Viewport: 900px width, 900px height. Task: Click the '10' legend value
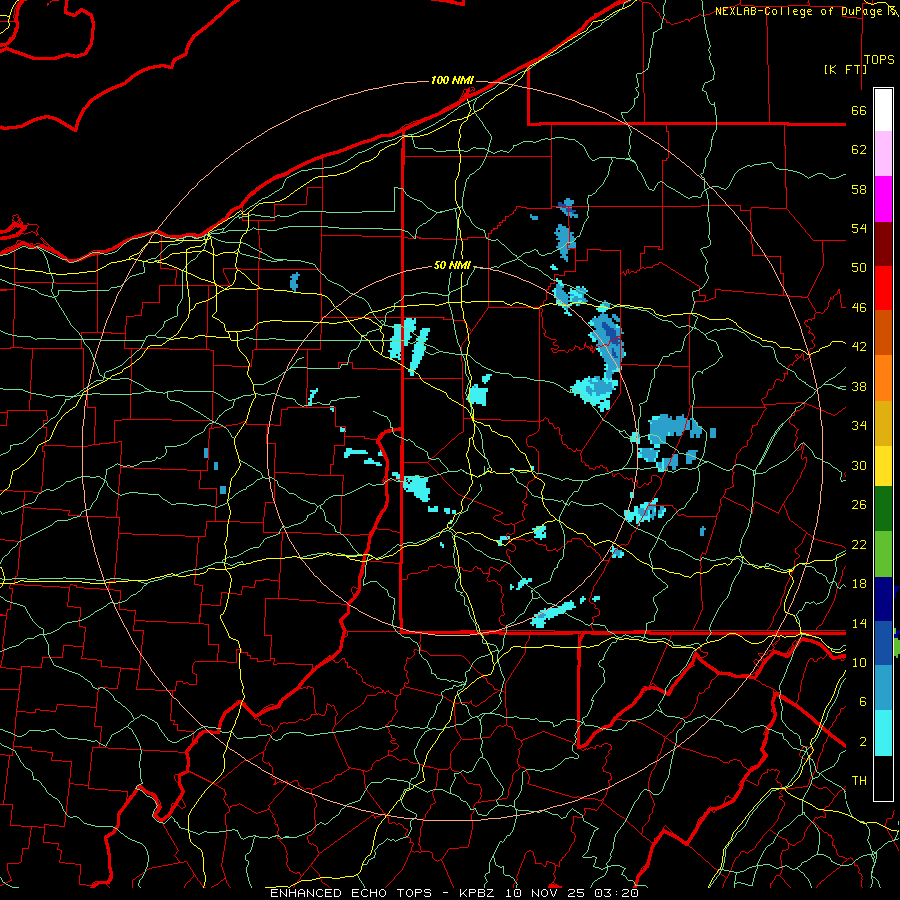point(859,662)
